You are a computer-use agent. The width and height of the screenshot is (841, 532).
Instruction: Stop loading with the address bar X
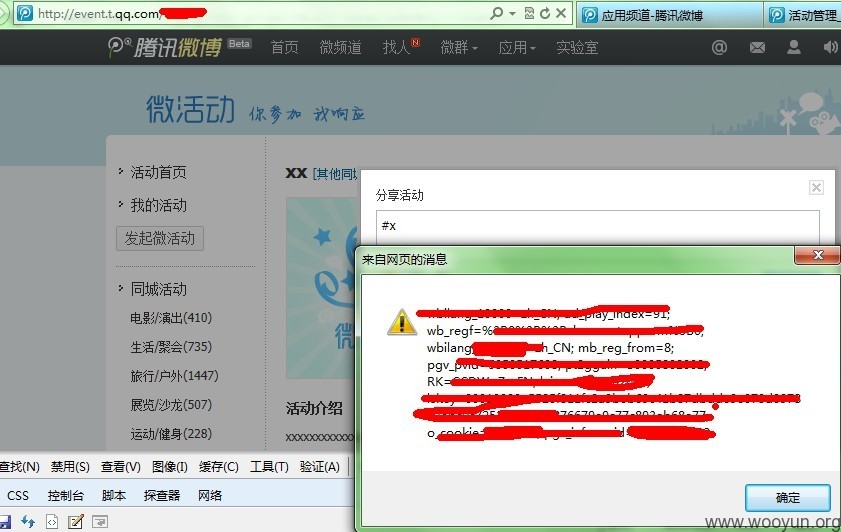tap(561, 13)
